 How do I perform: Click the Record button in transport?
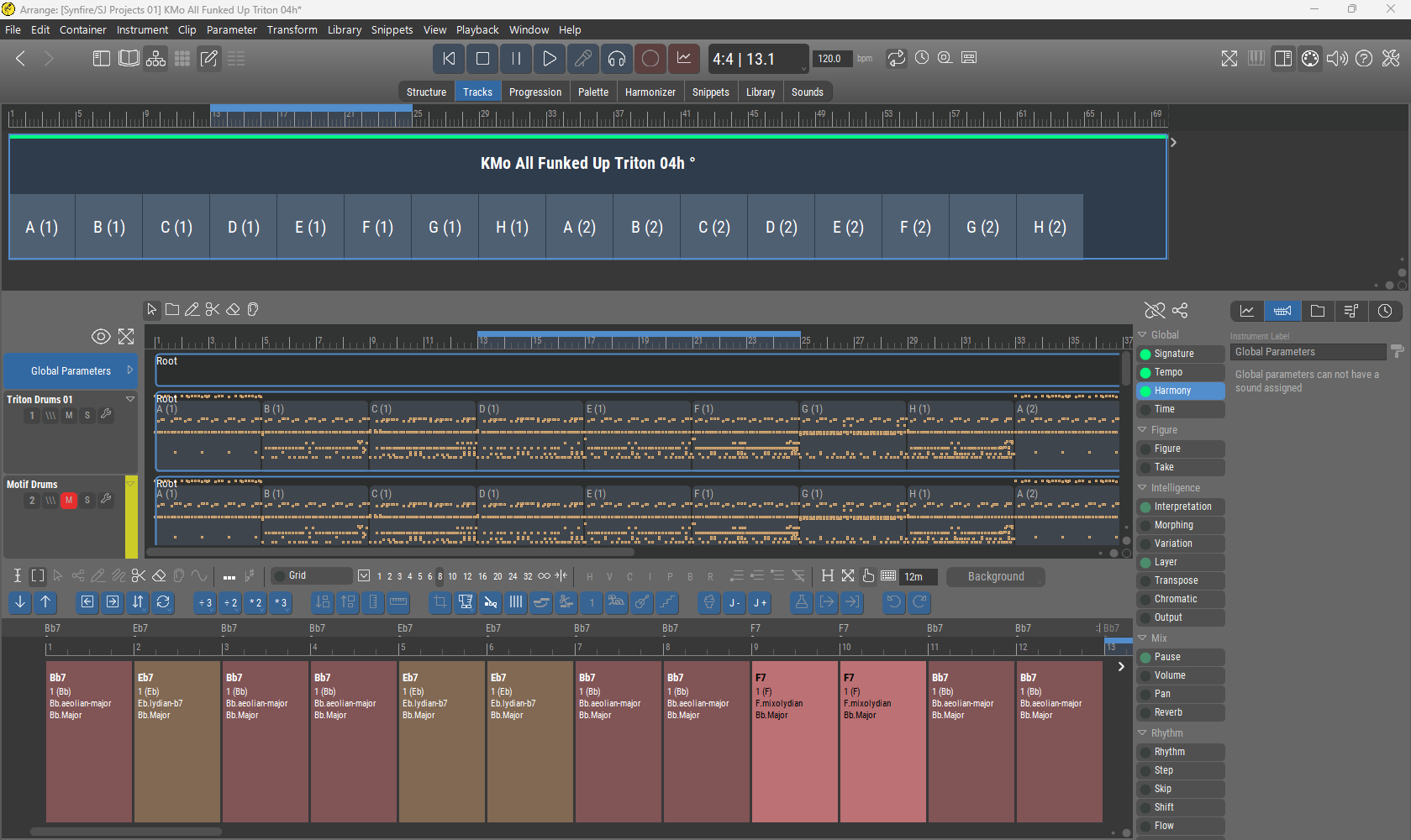pos(650,59)
